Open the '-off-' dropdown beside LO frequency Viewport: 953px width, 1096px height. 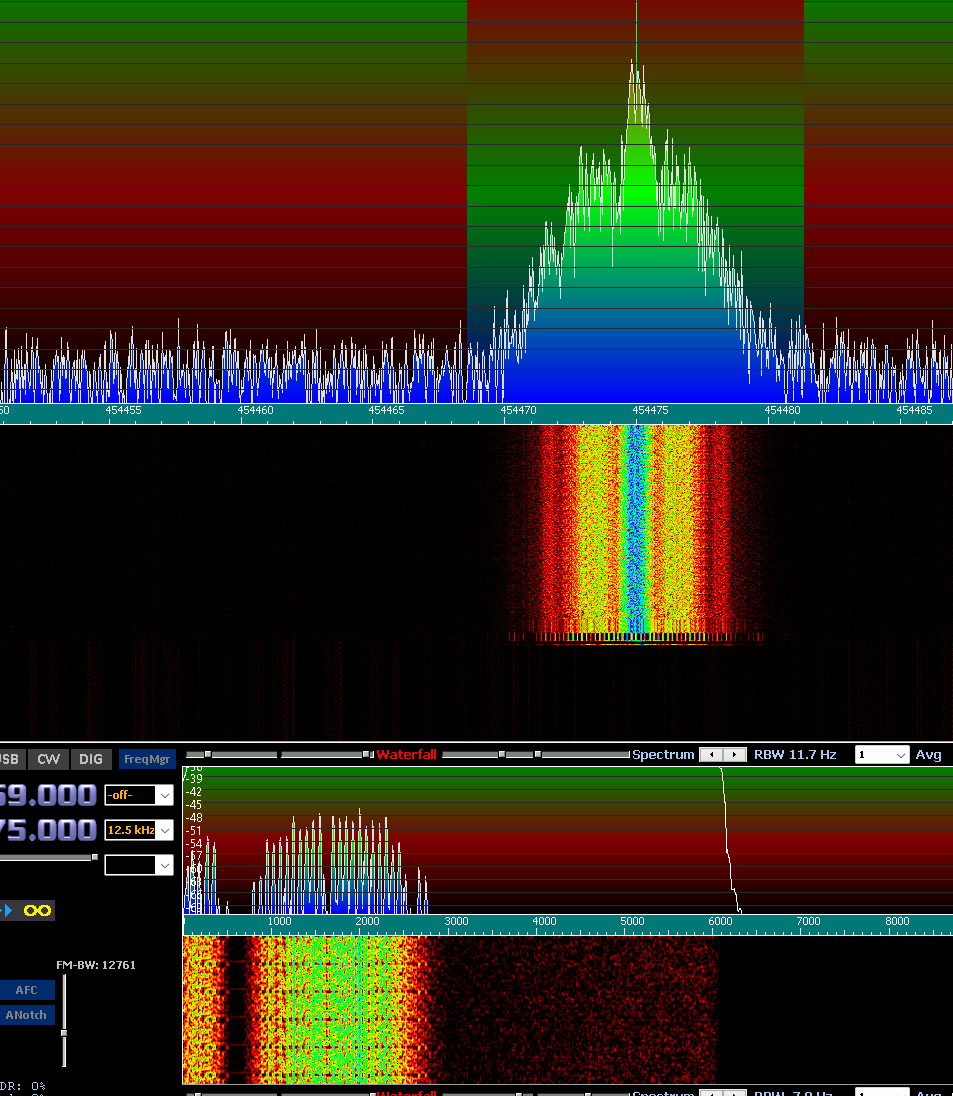click(x=139, y=795)
